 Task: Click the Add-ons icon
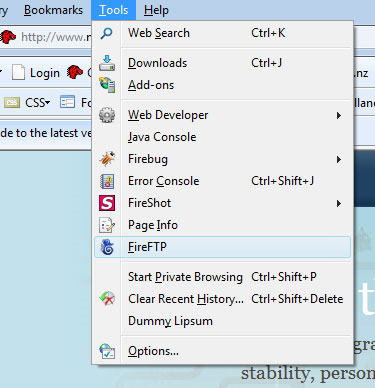click(107, 85)
